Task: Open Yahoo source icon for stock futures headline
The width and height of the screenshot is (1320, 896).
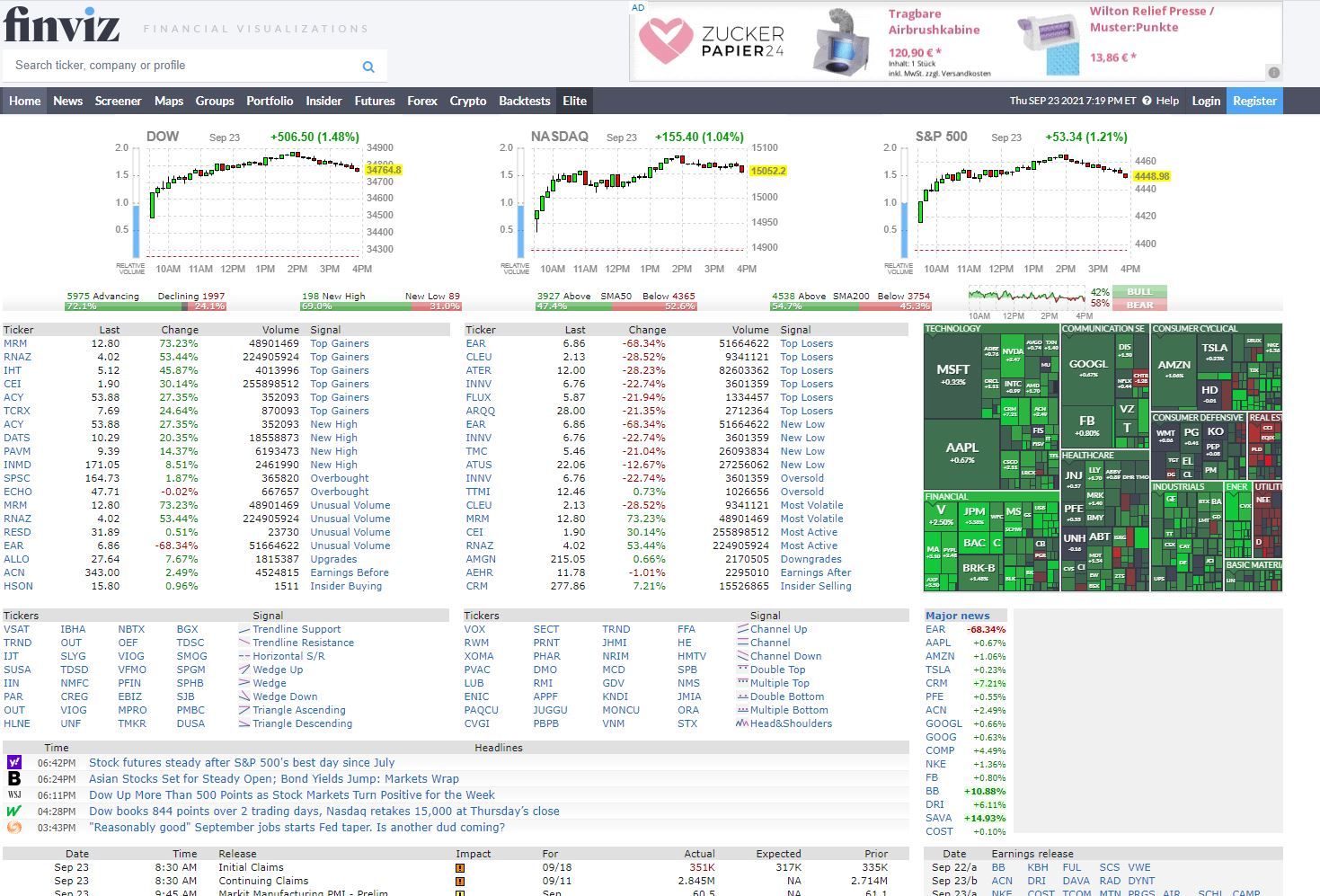Action: click(x=14, y=762)
